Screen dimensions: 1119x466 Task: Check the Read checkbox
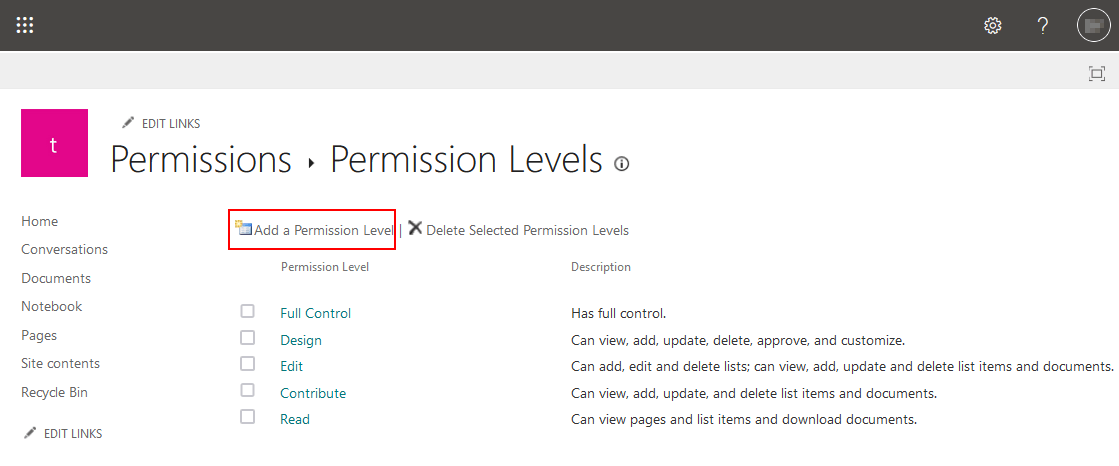click(x=247, y=416)
